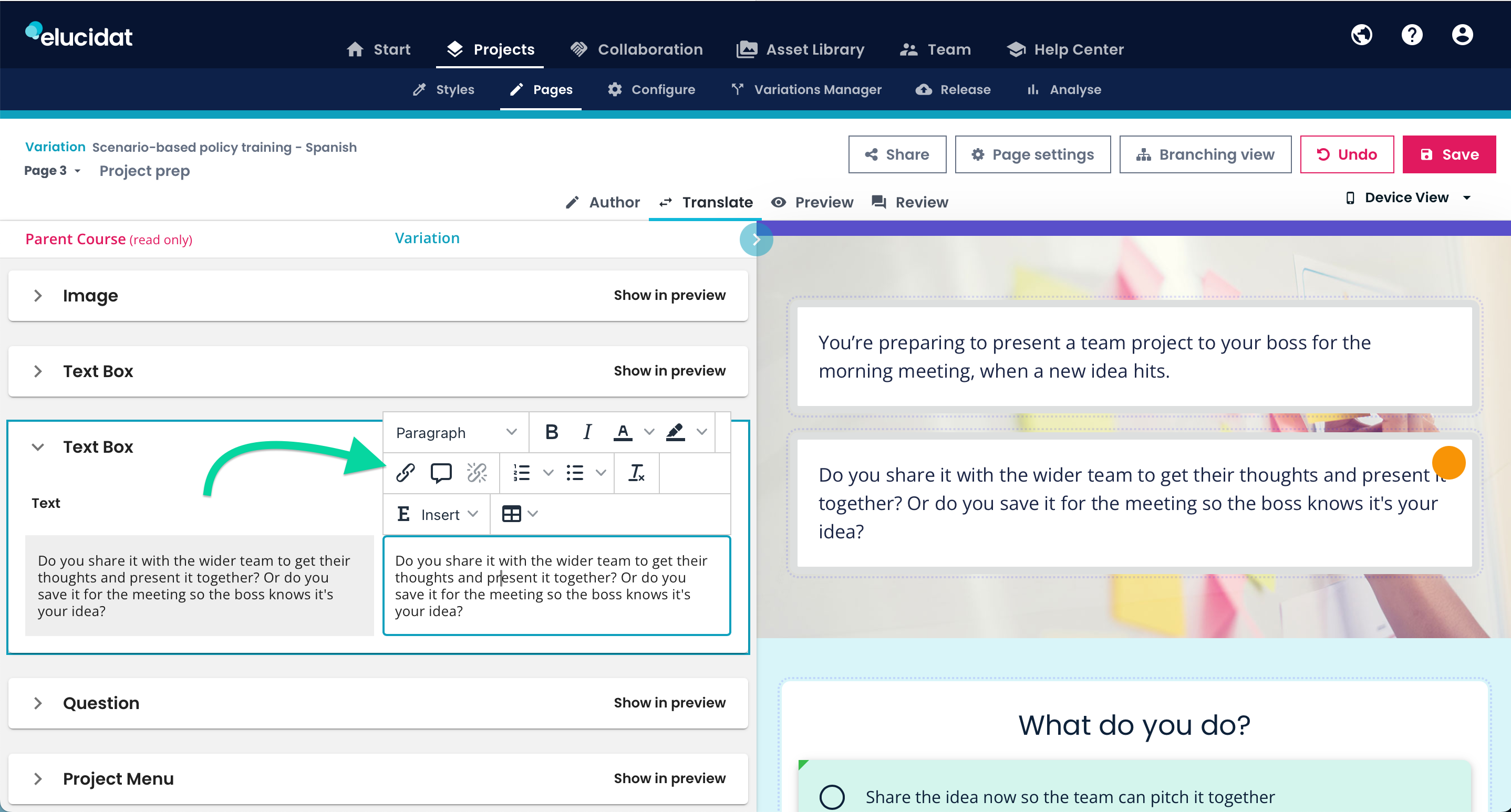Open the Insert dropdown
The width and height of the screenshot is (1511, 812).
(x=438, y=514)
